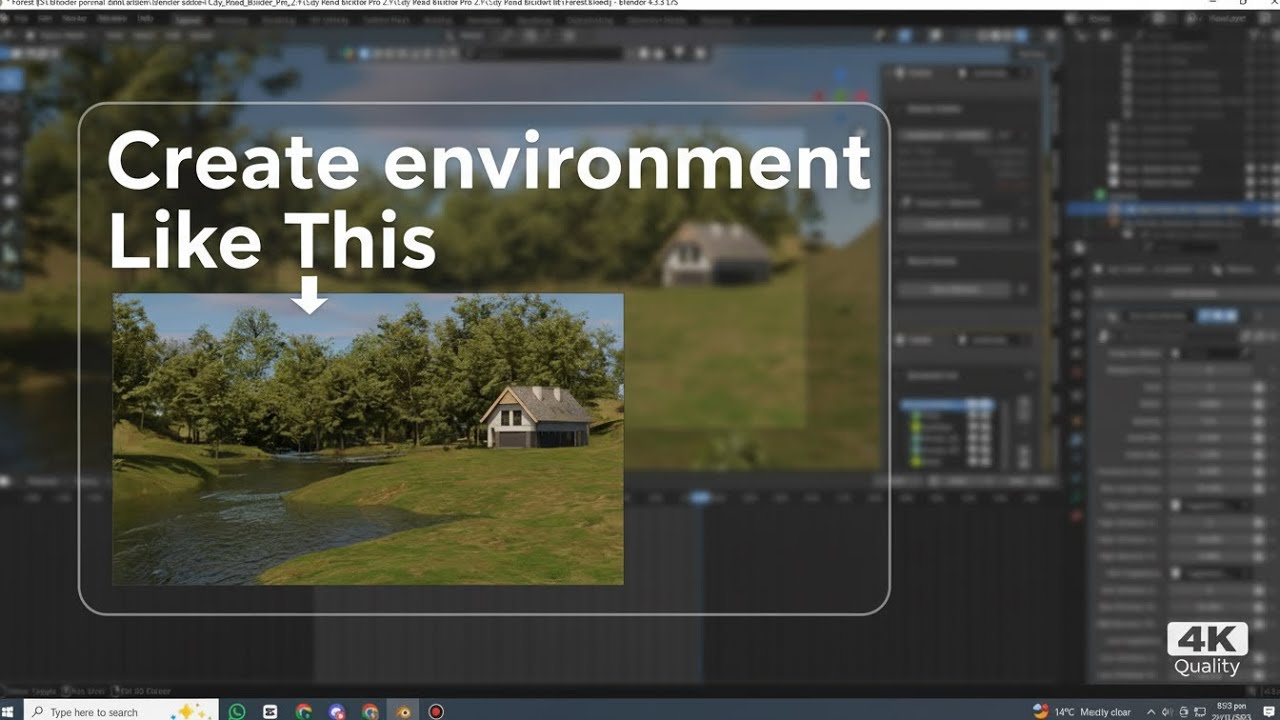Open the red screen recorder taskbar icon
The width and height of the screenshot is (1280, 720).
(436, 711)
